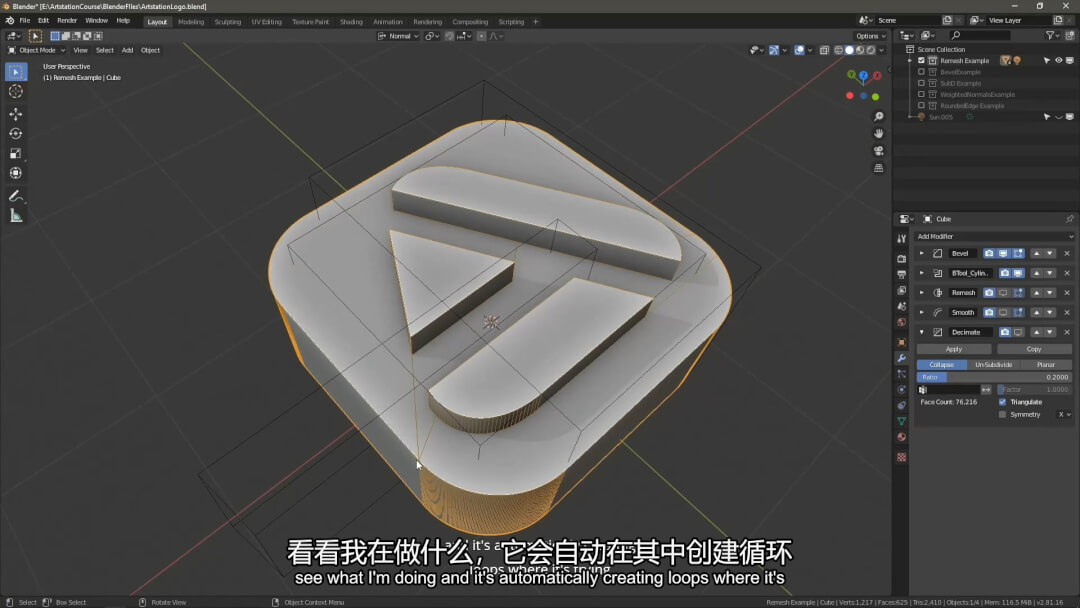Enable the Symmetry checkbox
1080x608 pixels.
[1002, 415]
